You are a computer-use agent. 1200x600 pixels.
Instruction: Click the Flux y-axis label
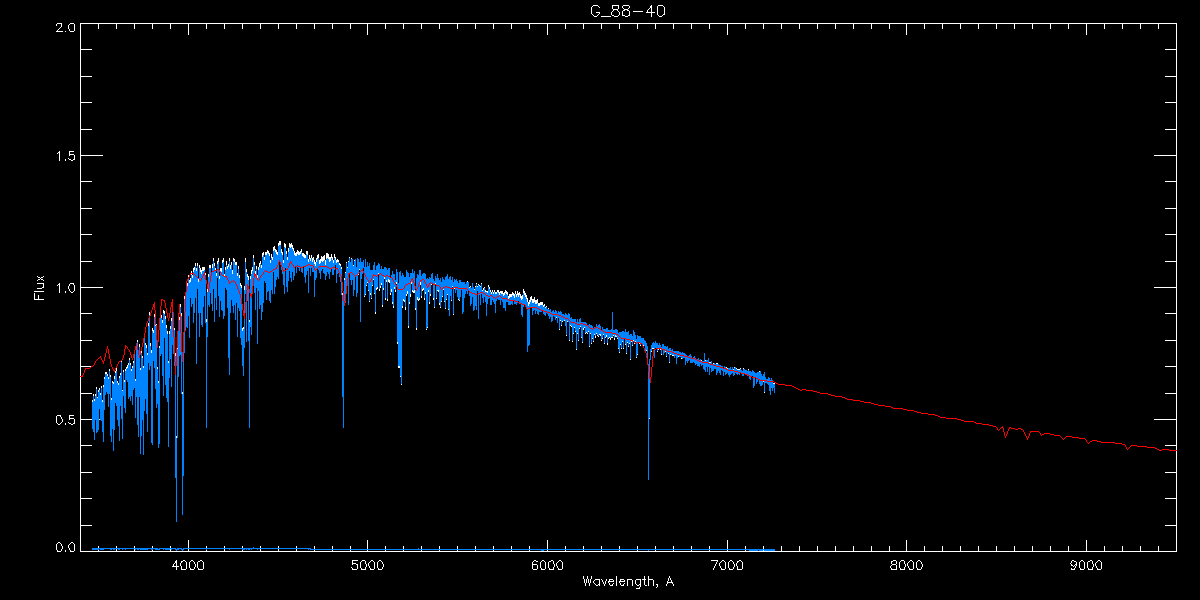click(x=39, y=287)
